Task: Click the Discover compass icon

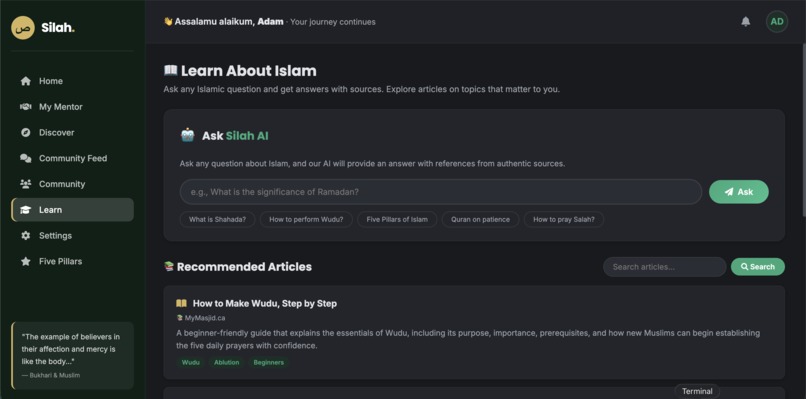Action: coord(26,133)
